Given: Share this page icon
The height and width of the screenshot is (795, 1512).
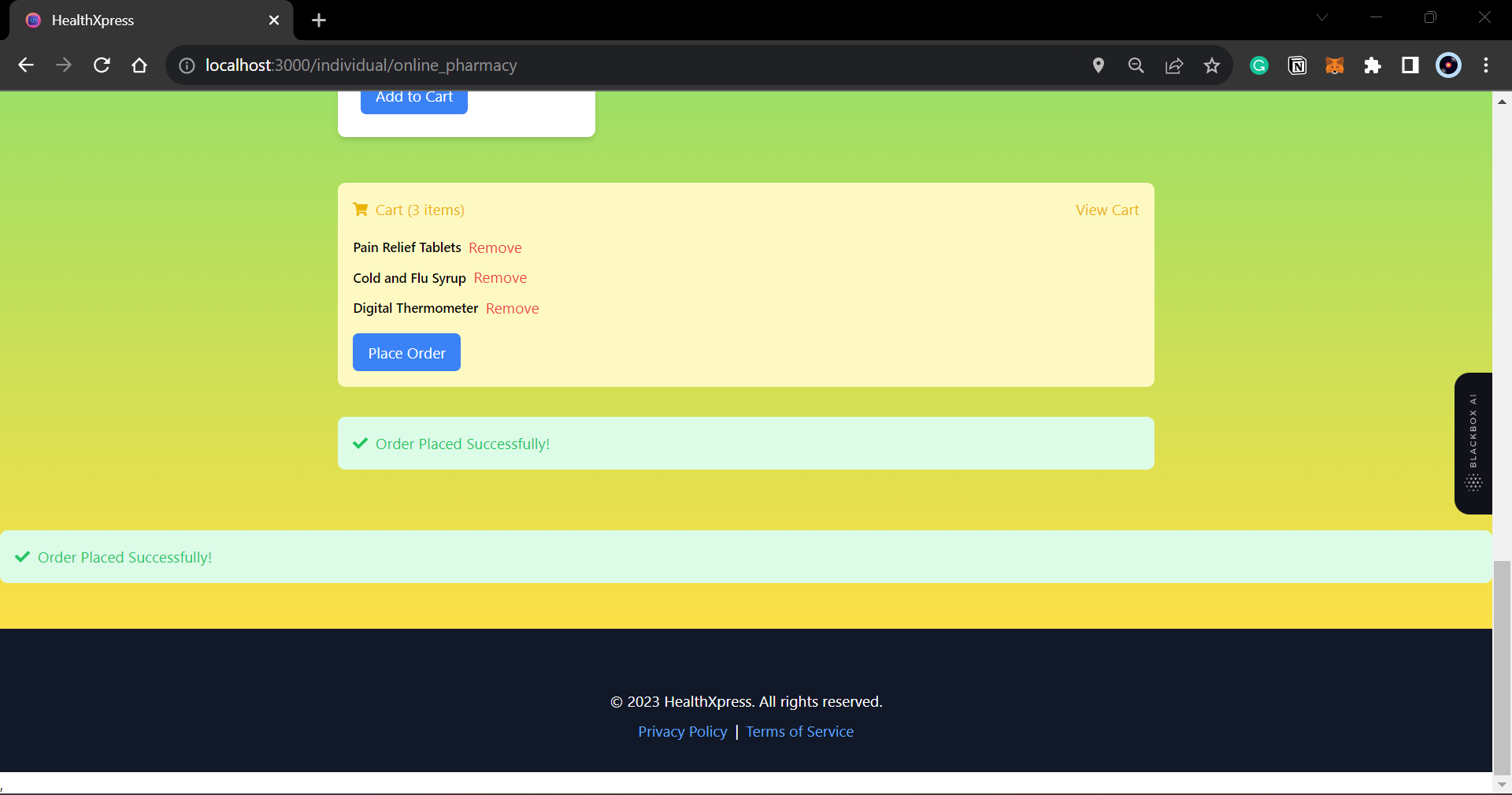Looking at the screenshot, I should pyautogui.click(x=1174, y=65).
